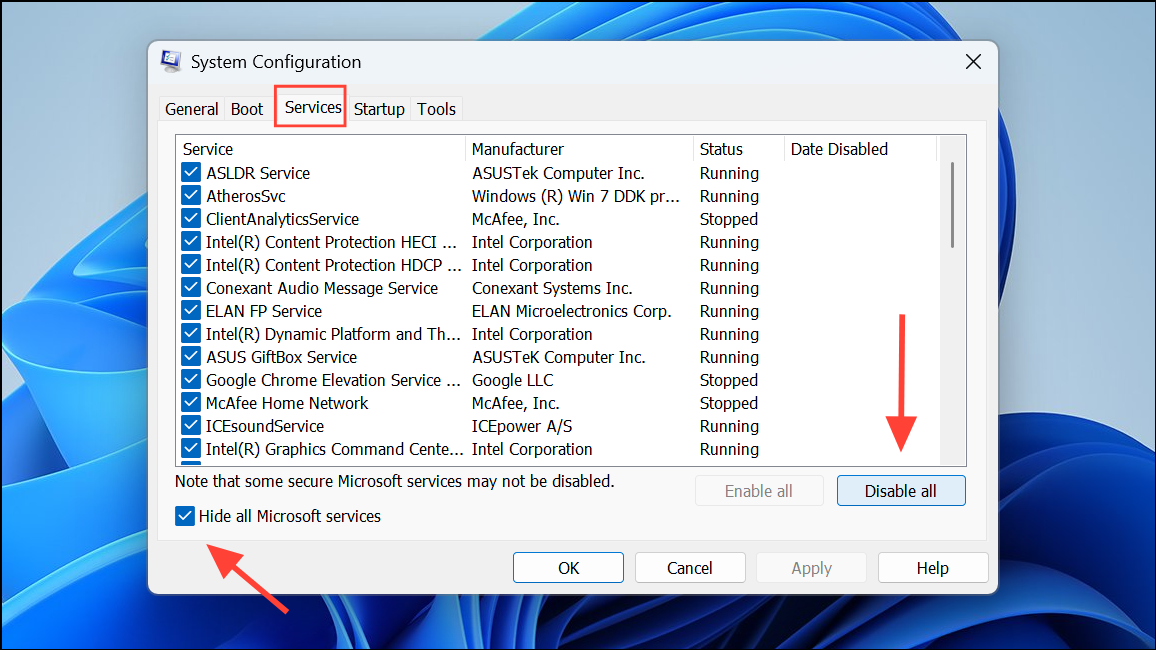Confirm with the OK button
Image resolution: width=1156 pixels, height=650 pixels.
coord(568,568)
